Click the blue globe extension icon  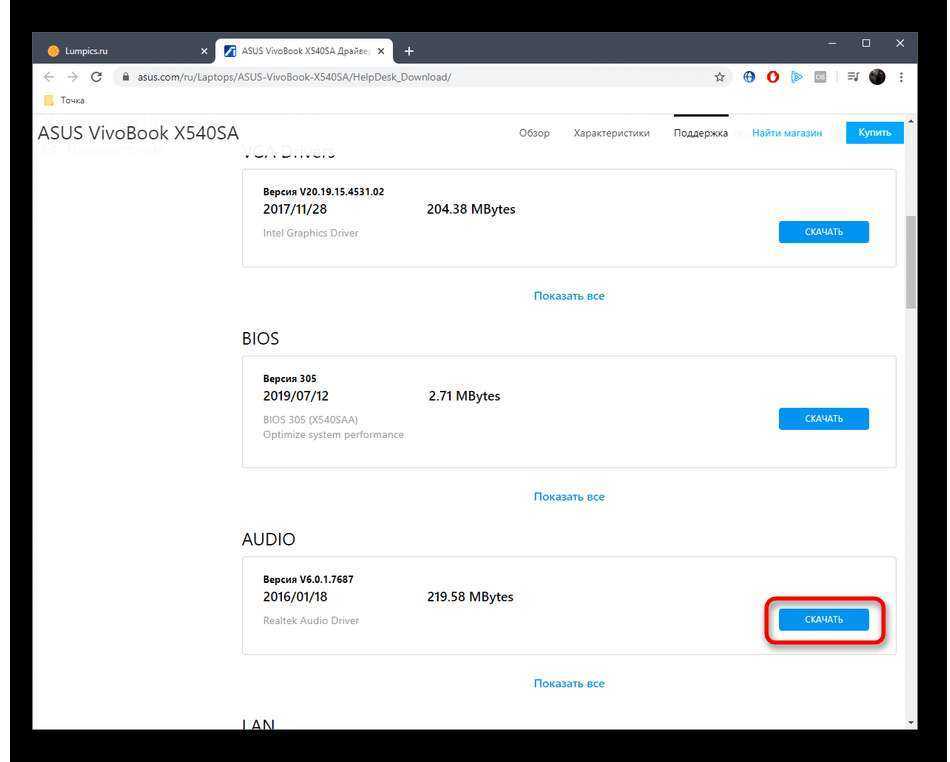[749, 77]
